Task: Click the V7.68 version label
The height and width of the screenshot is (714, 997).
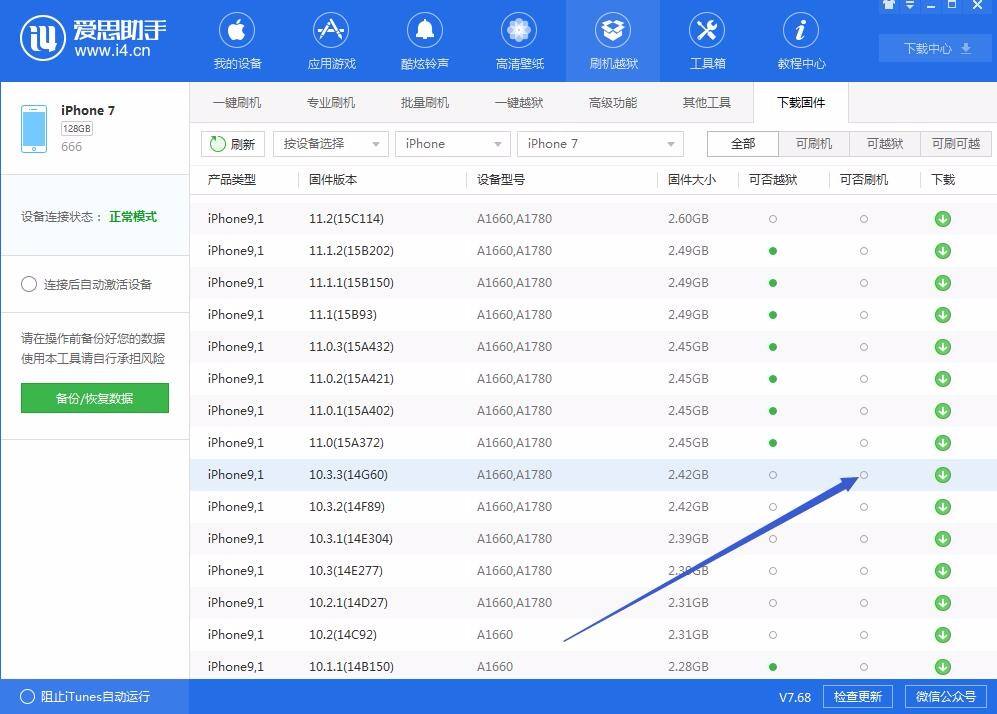Action: [x=795, y=697]
